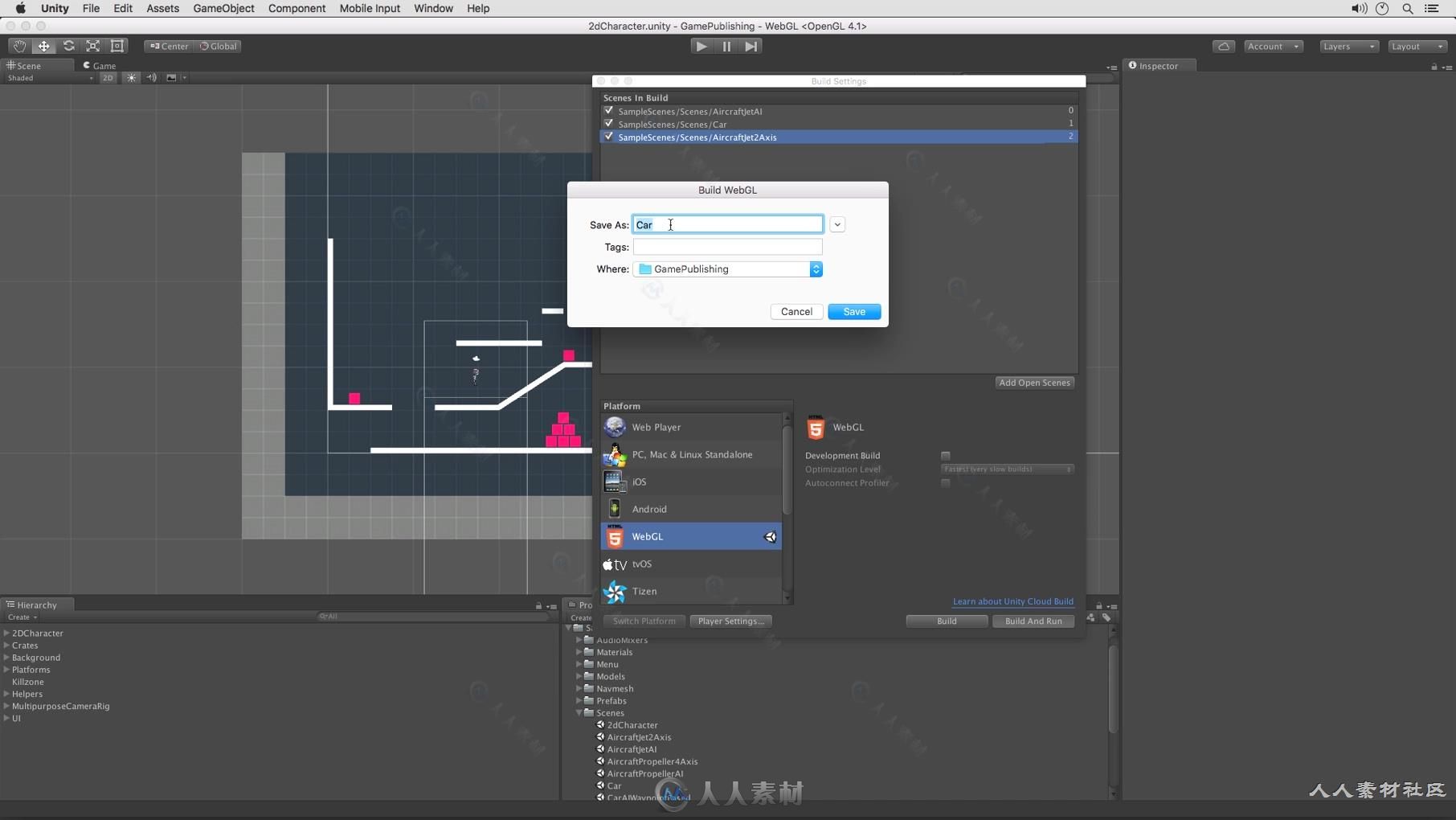Select Tizen platform
This screenshot has width=1456, height=820.
[x=691, y=591]
